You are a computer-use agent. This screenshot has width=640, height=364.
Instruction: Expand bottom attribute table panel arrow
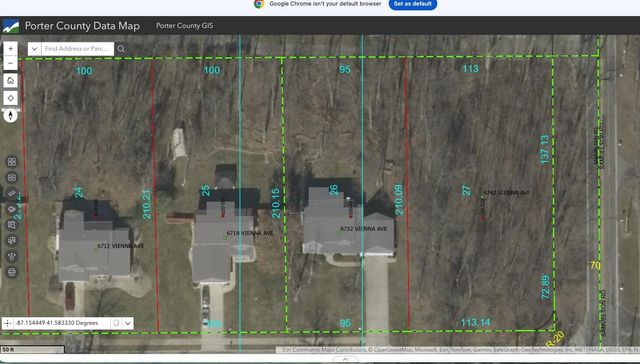345,360
